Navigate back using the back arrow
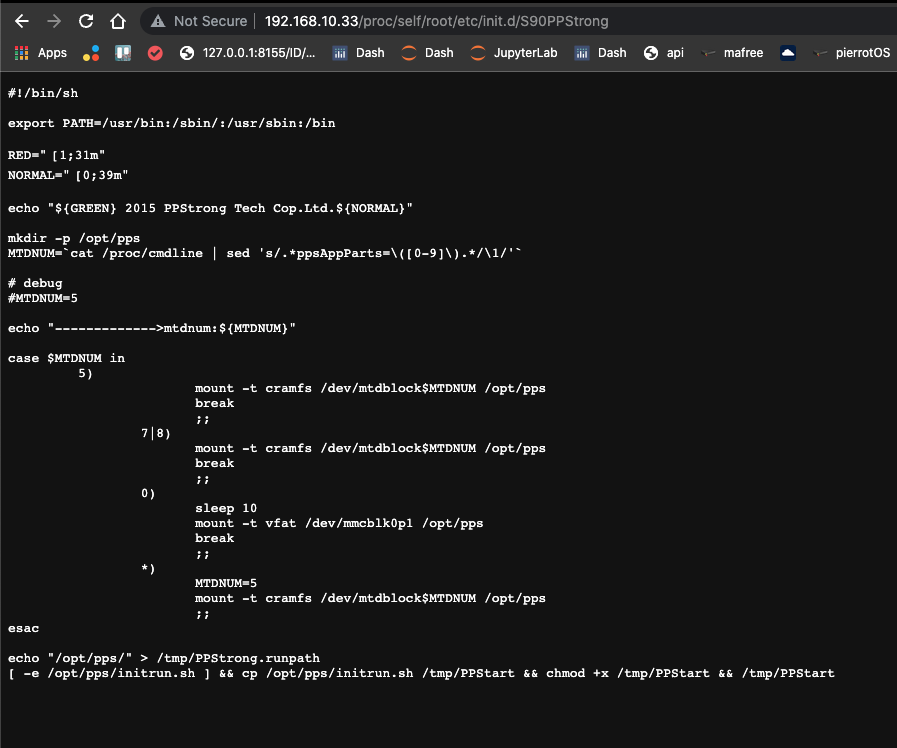Image resolution: width=897 pixels, height=748 pixels. pos(22,20)
